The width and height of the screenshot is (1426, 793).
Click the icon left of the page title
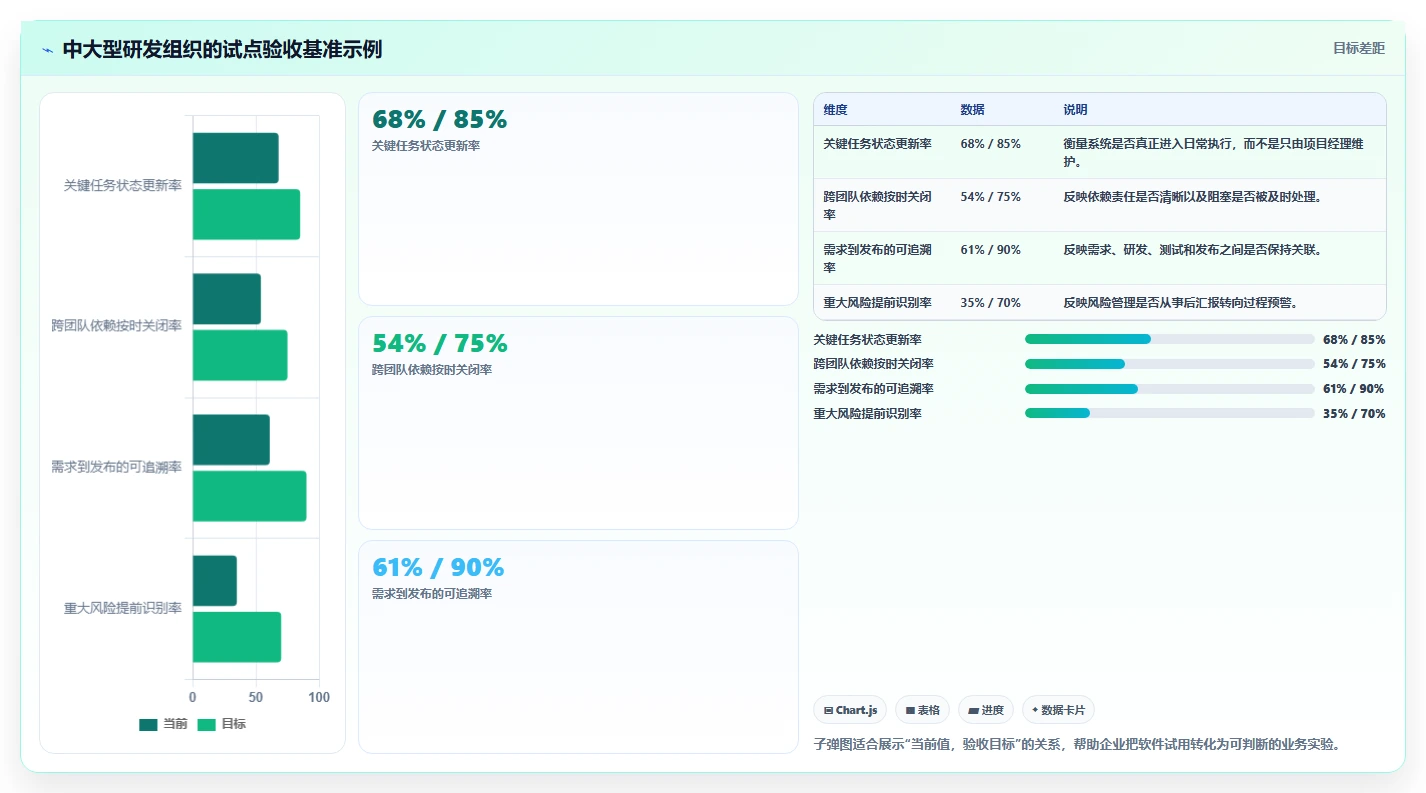47,50
